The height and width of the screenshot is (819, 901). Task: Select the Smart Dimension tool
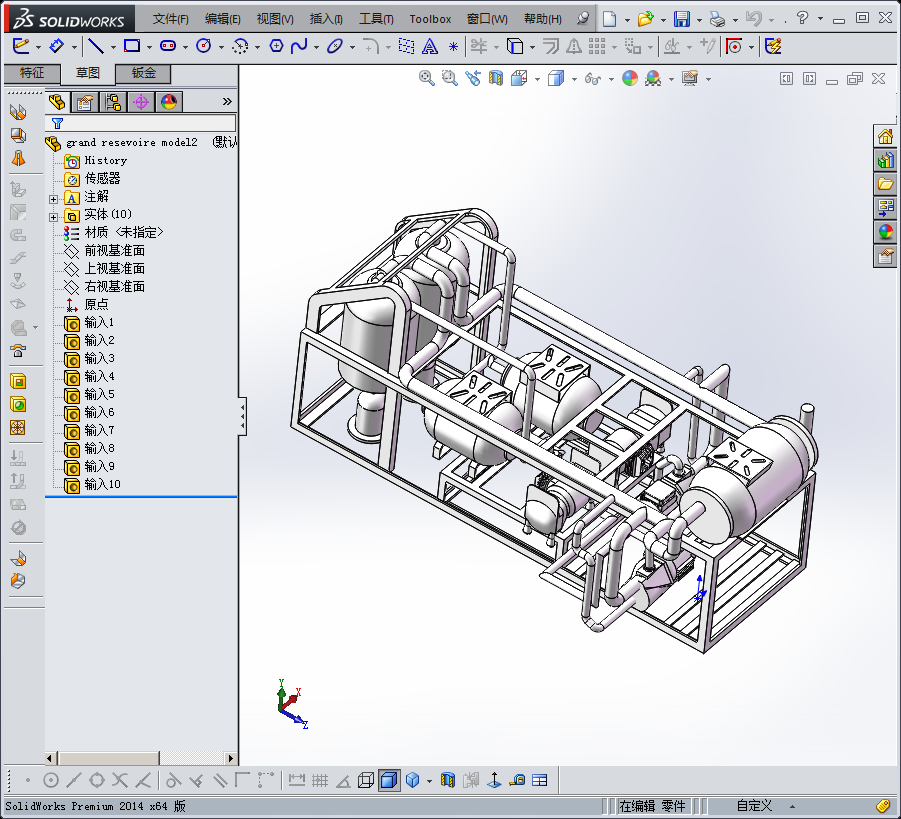(57, 46)
